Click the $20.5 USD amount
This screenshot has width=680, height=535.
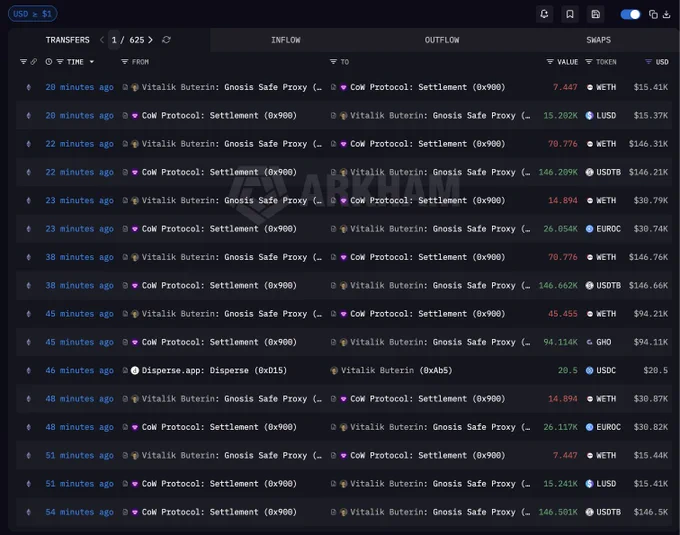[656, 370]
